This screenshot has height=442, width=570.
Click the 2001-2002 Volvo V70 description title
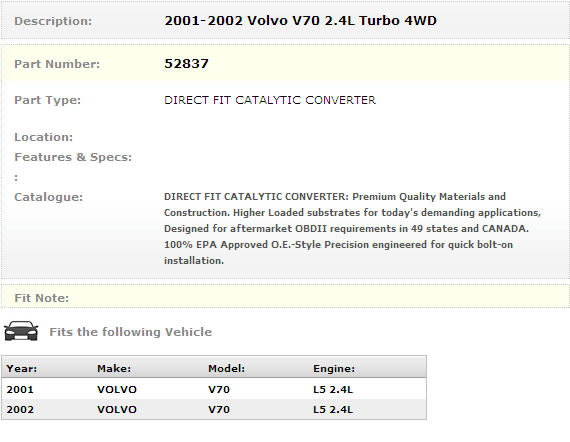tap(300, 21)
